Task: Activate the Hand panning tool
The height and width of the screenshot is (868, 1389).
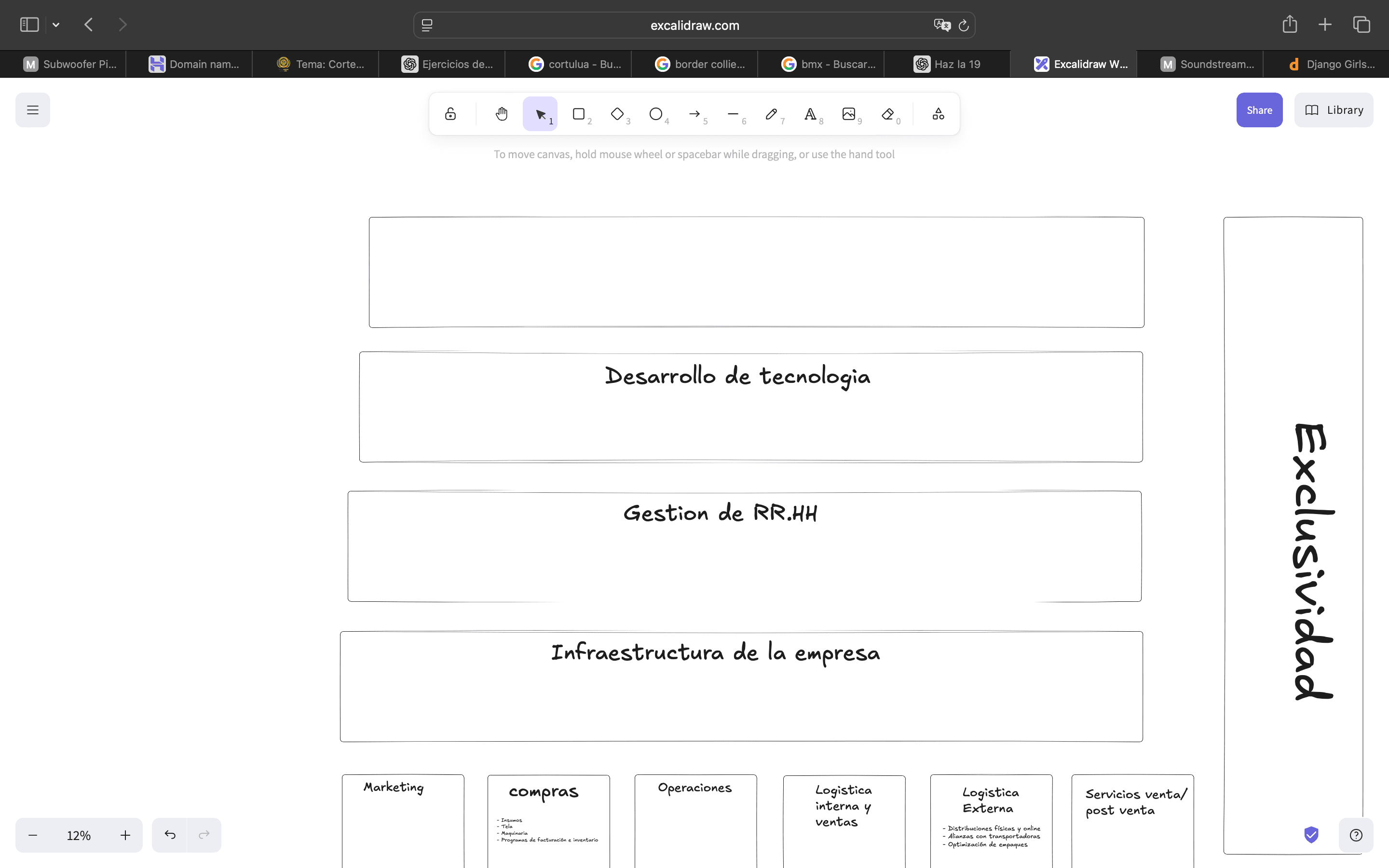Action: tap(502, 114)
